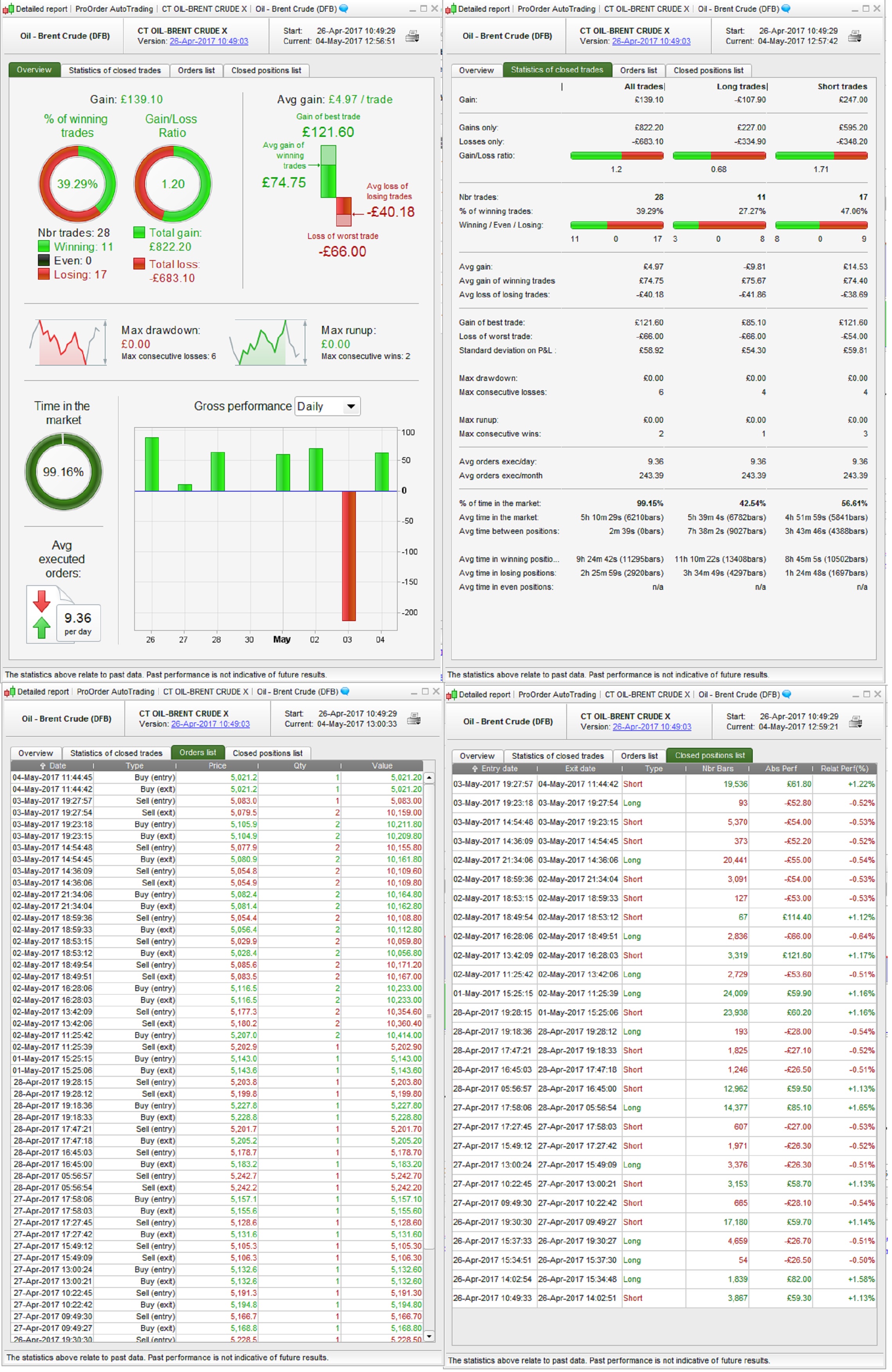
Task: Click the Avg executed orders arrows icon
Action: pyautogui.click(x=41, y=614)
